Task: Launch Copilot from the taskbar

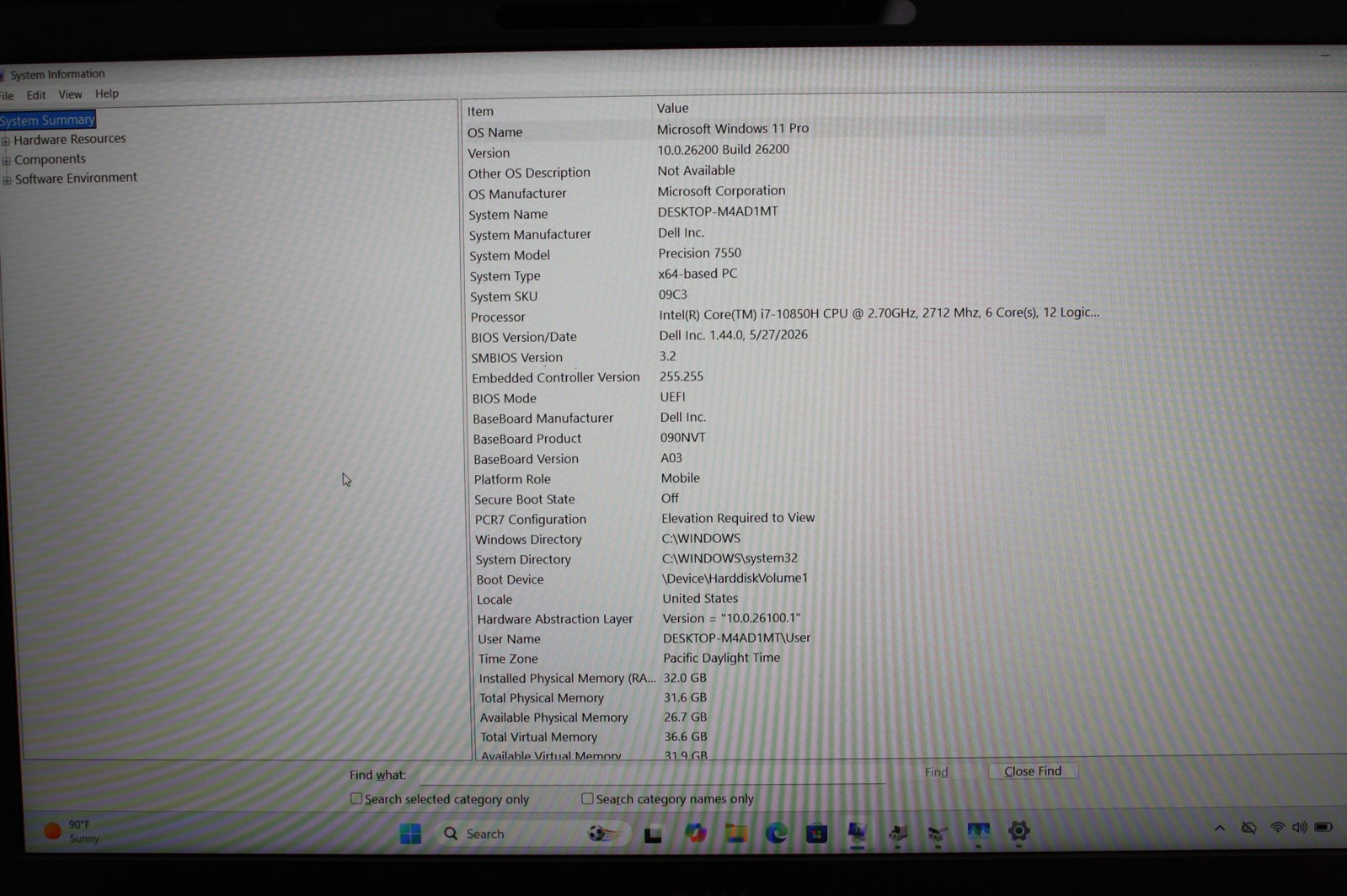Action: click(695, 834)
